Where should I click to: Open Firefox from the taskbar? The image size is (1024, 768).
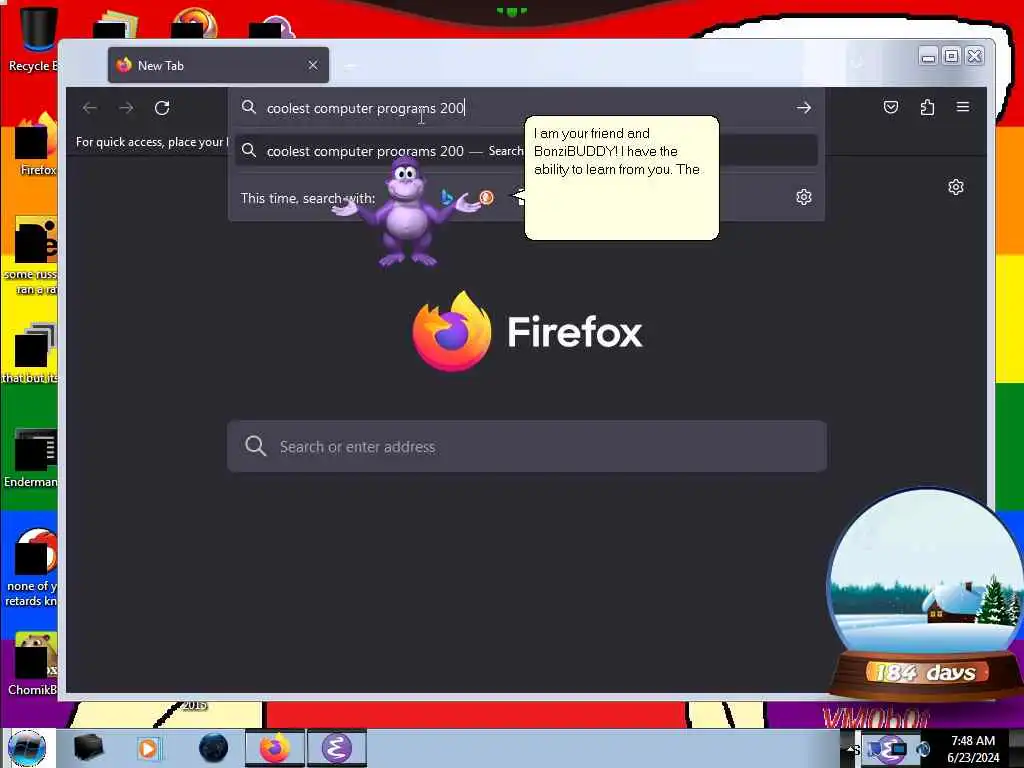(275, 748)
